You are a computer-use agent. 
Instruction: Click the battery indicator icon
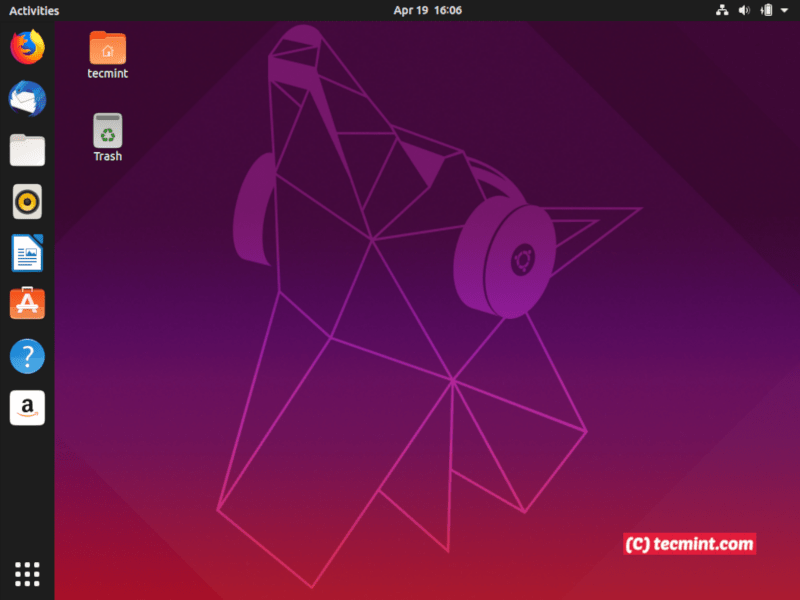(766, 10)
